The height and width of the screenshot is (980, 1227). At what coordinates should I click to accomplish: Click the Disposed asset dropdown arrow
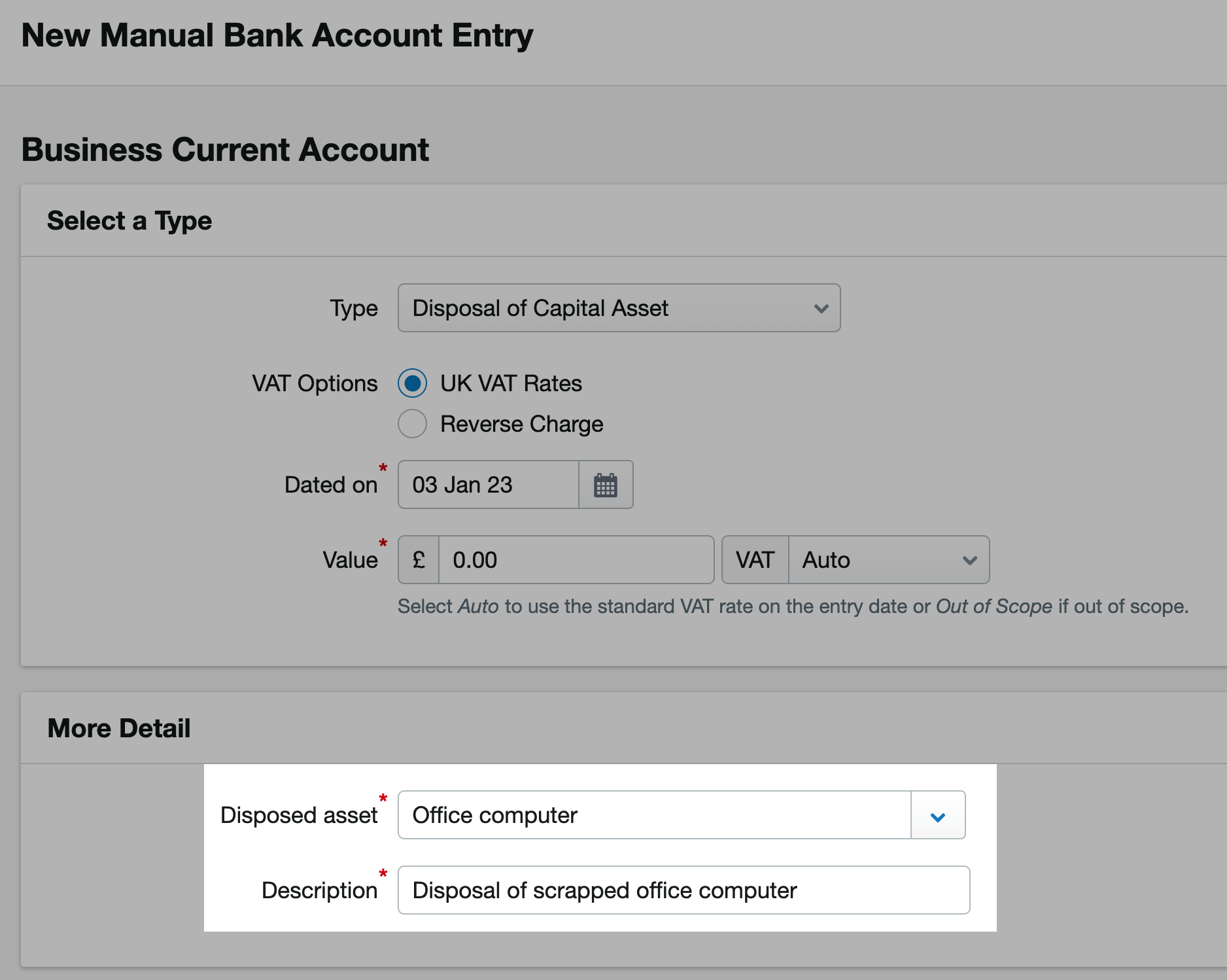(938, 815)
